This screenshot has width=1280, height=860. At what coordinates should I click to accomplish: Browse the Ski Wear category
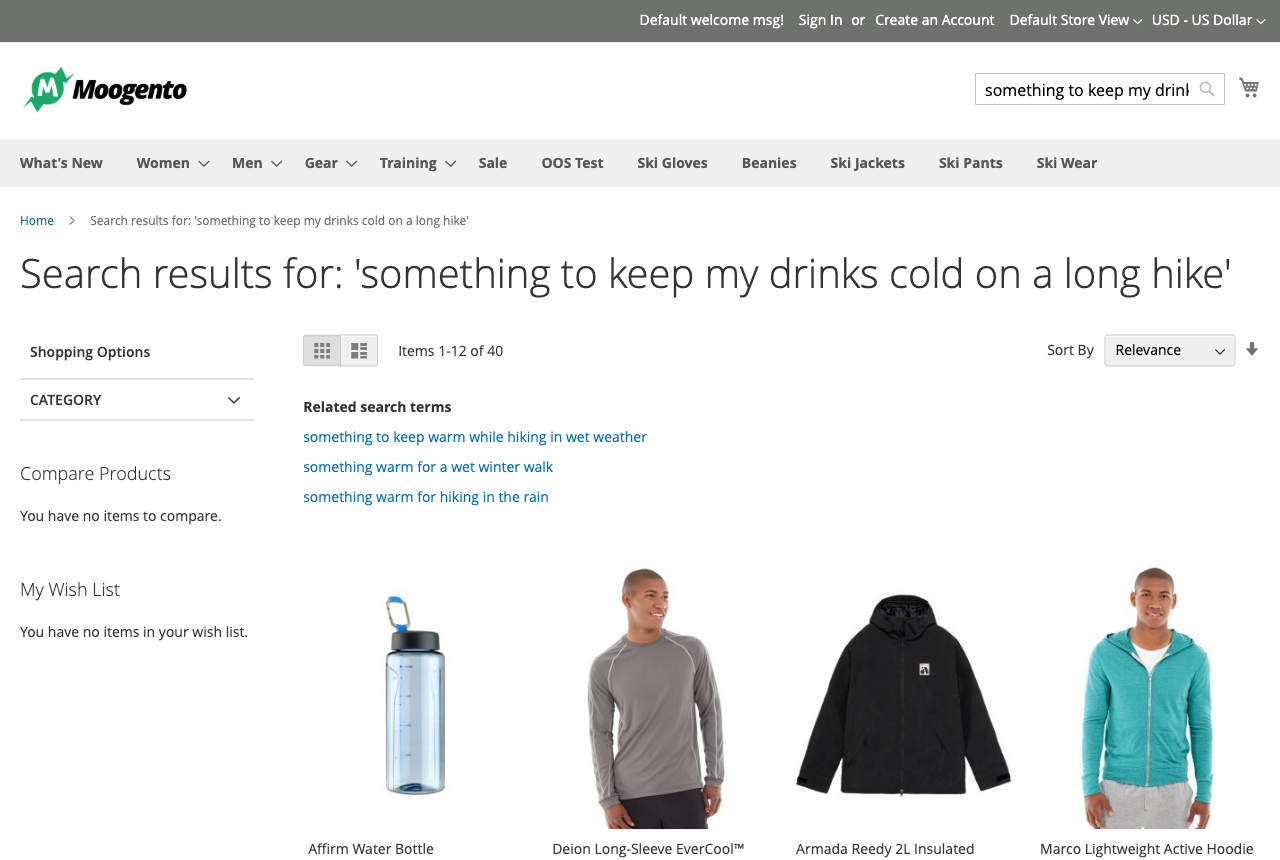tap(1066, 163)
